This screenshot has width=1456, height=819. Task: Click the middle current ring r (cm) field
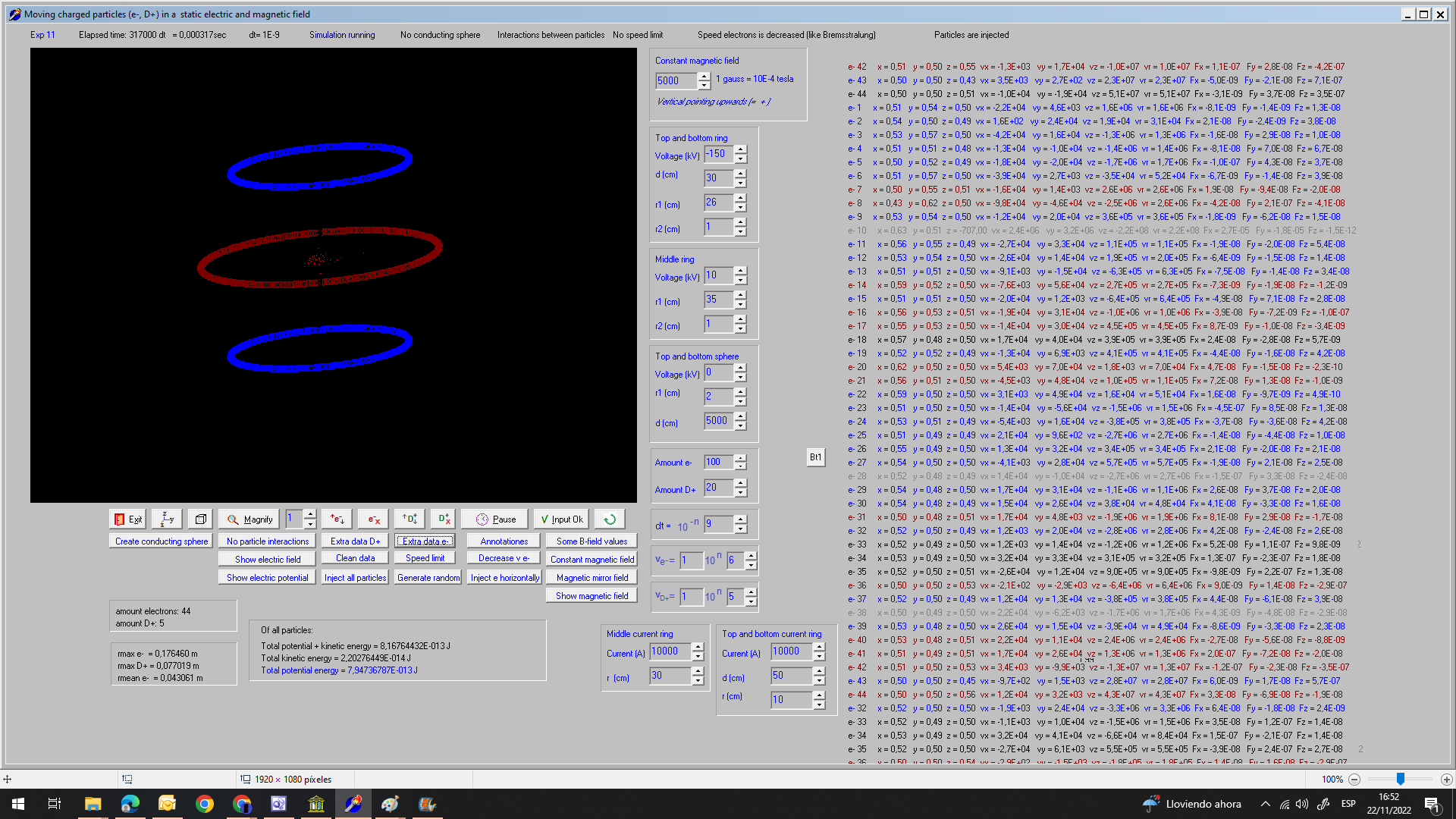(x=670, y=676)
